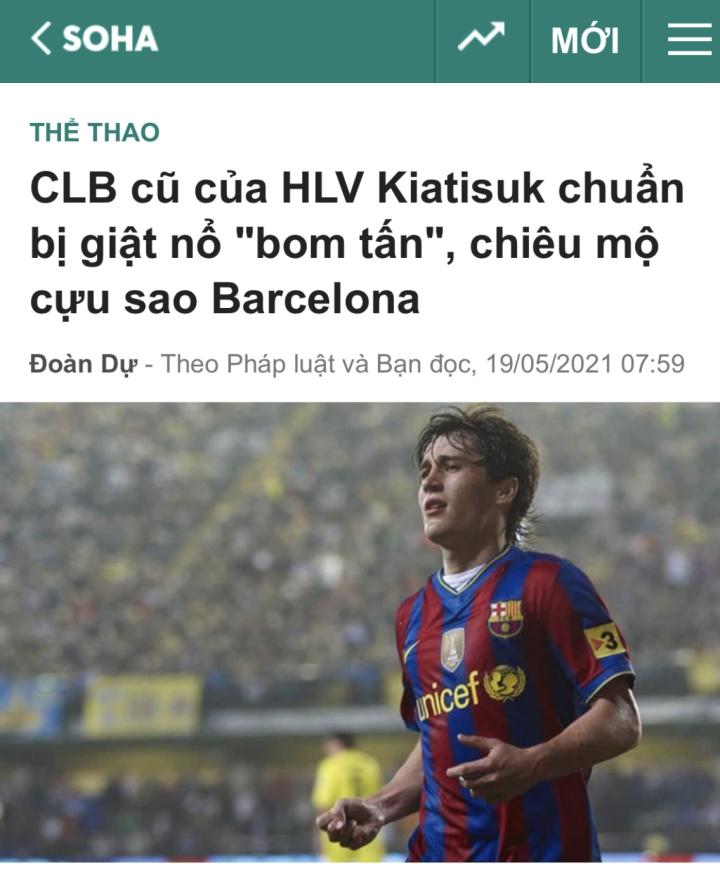
Task: Open the trending arrow icon
Action: point(482,37)
